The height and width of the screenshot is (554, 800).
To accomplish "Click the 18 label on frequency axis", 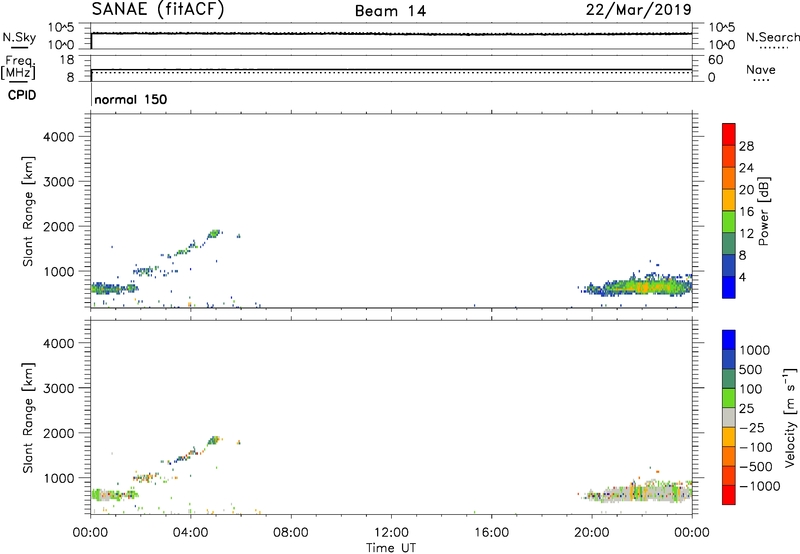I will (x=67, y=60).
